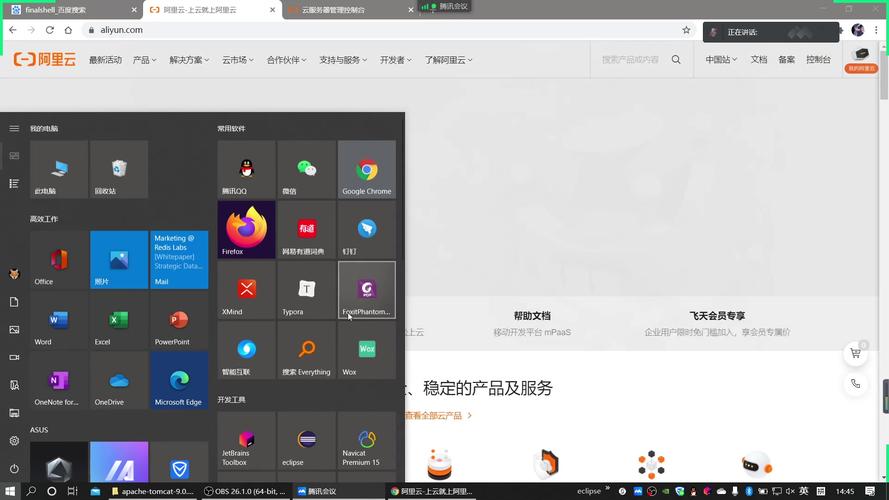Click the 阿里云 logo
The image size is (889, 500).
44,59
